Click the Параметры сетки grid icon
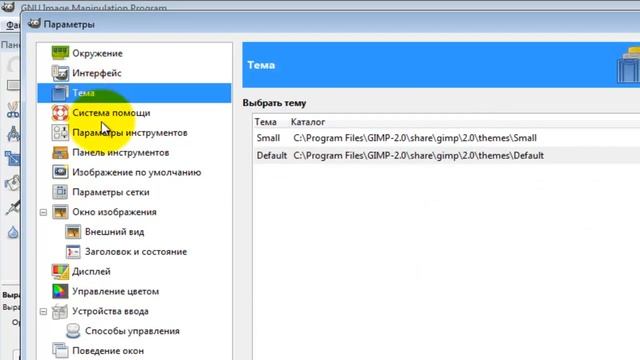The width and height of the screenshot is (640, 360). (60, 192)
